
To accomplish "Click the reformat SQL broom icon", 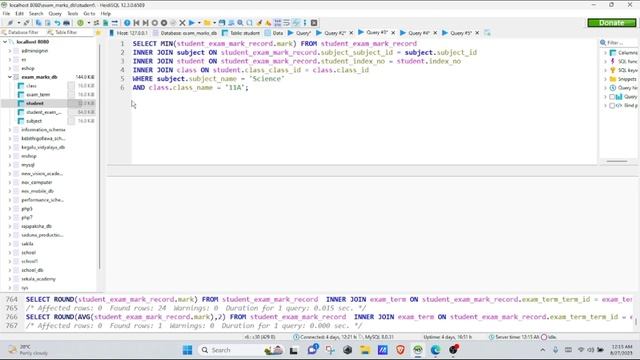I will [259, 23].
